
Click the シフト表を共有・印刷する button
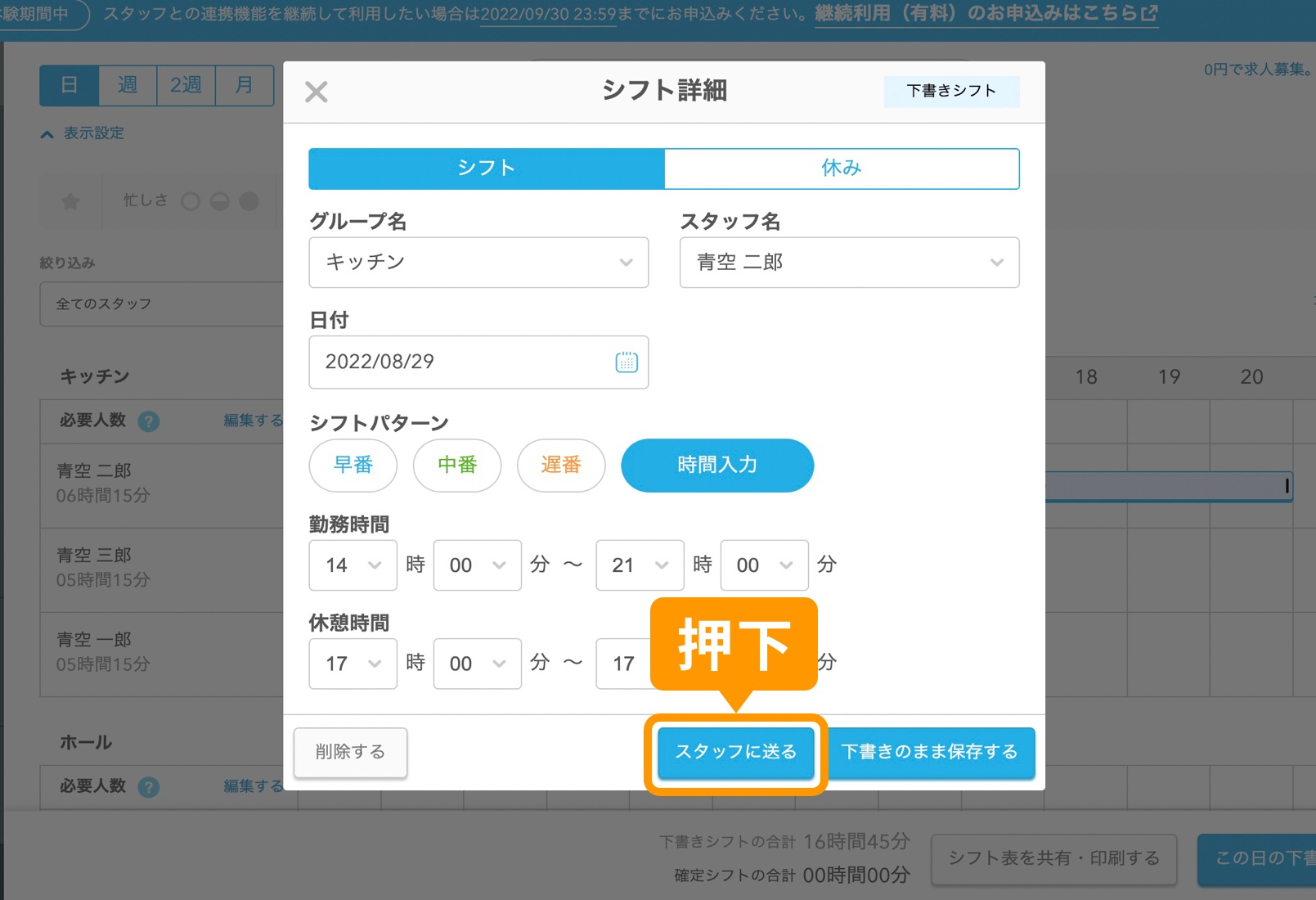coord(1053,859)
